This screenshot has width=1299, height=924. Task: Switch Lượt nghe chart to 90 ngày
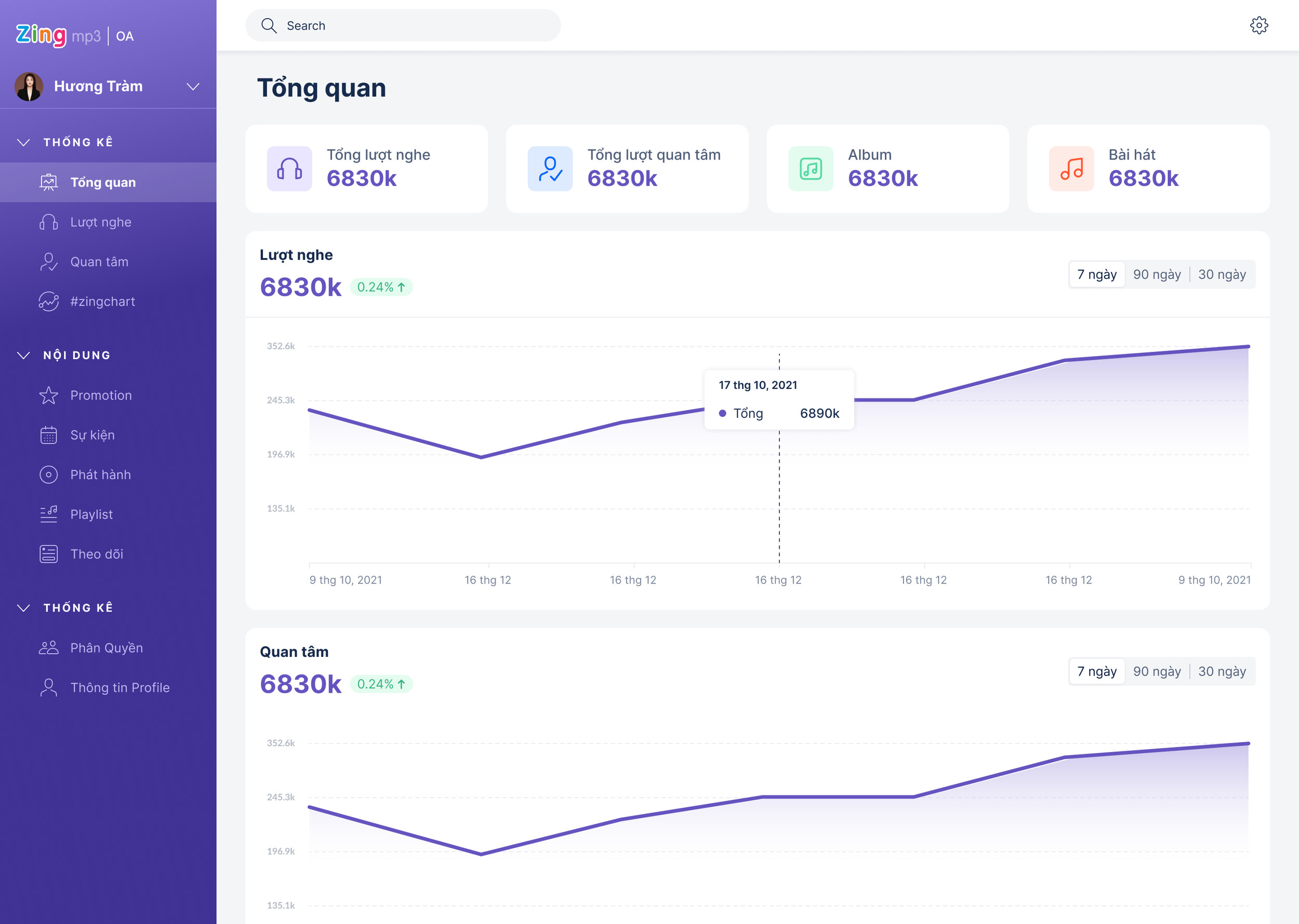[x=1156, y=275]
